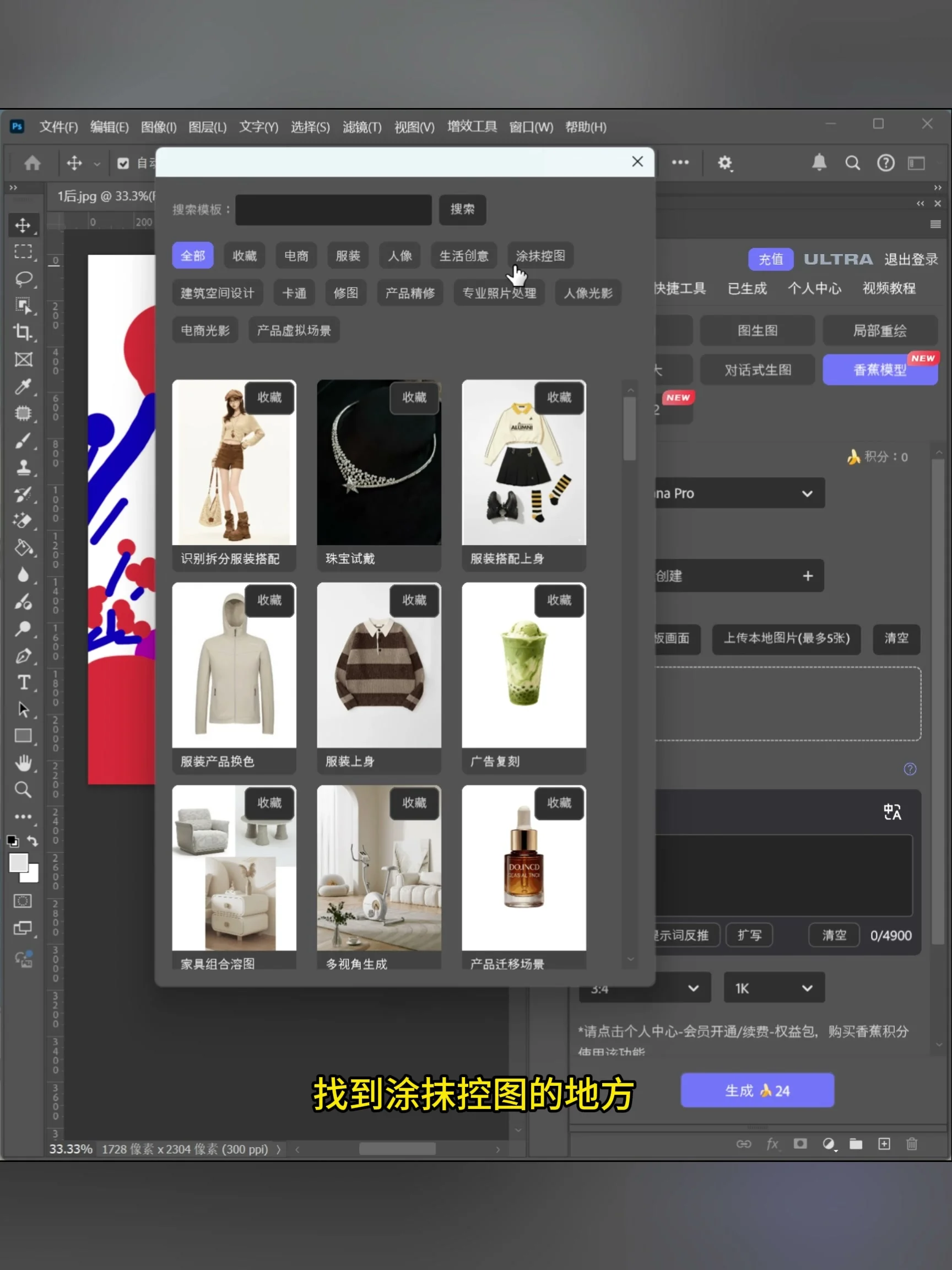
Task: Select the Pen tool
Action: click(x=23, y=655)
